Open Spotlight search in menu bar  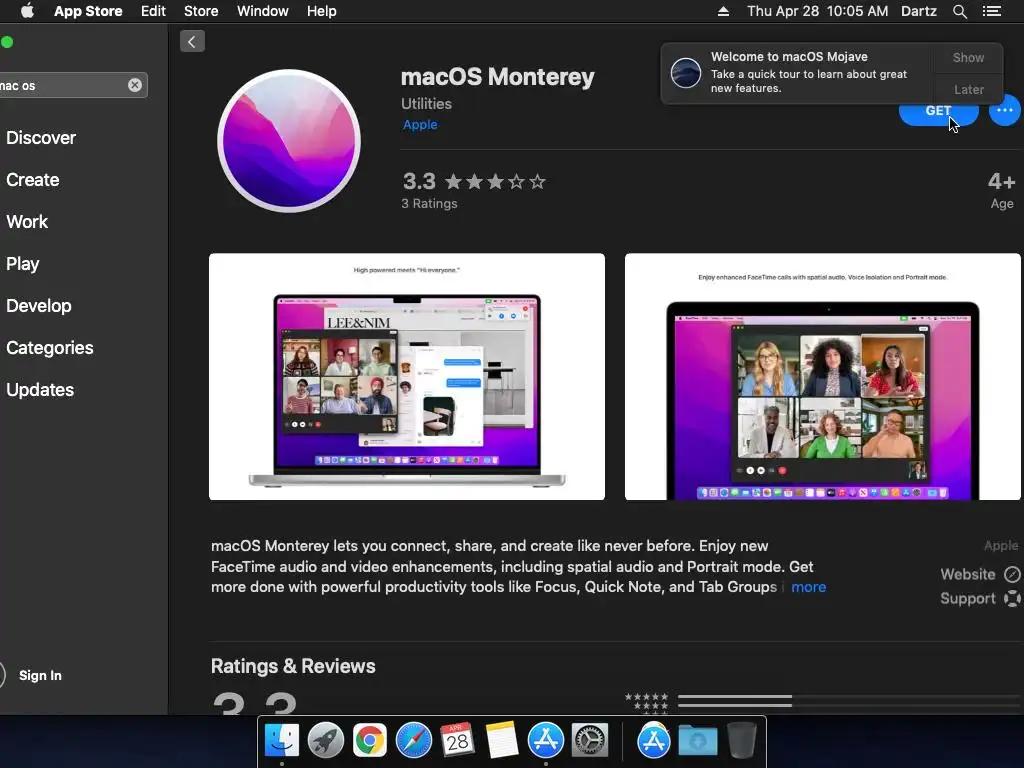click(959, 11)
